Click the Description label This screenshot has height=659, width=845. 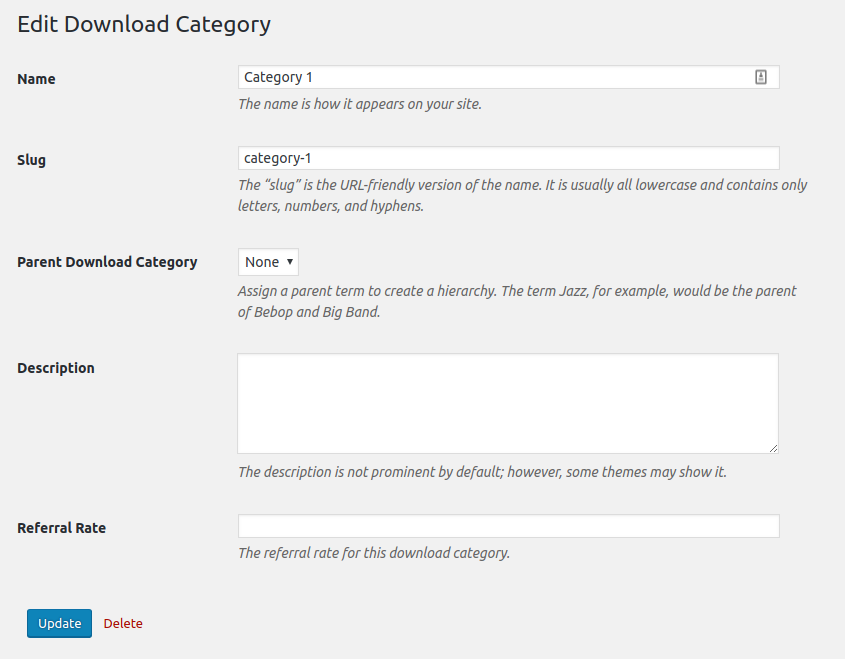[x=56, y=368]
